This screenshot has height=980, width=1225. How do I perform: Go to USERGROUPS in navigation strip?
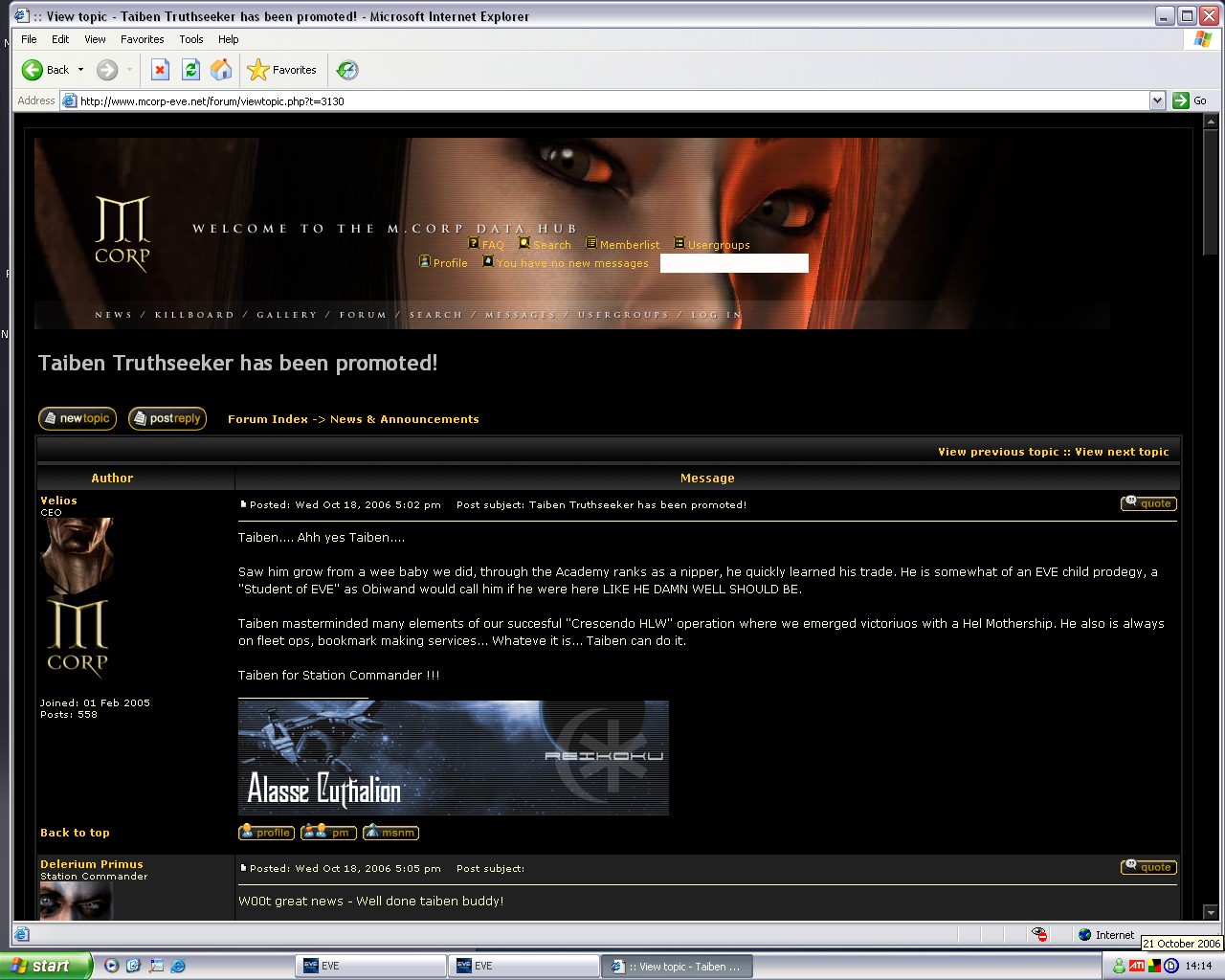click(623, 315)
